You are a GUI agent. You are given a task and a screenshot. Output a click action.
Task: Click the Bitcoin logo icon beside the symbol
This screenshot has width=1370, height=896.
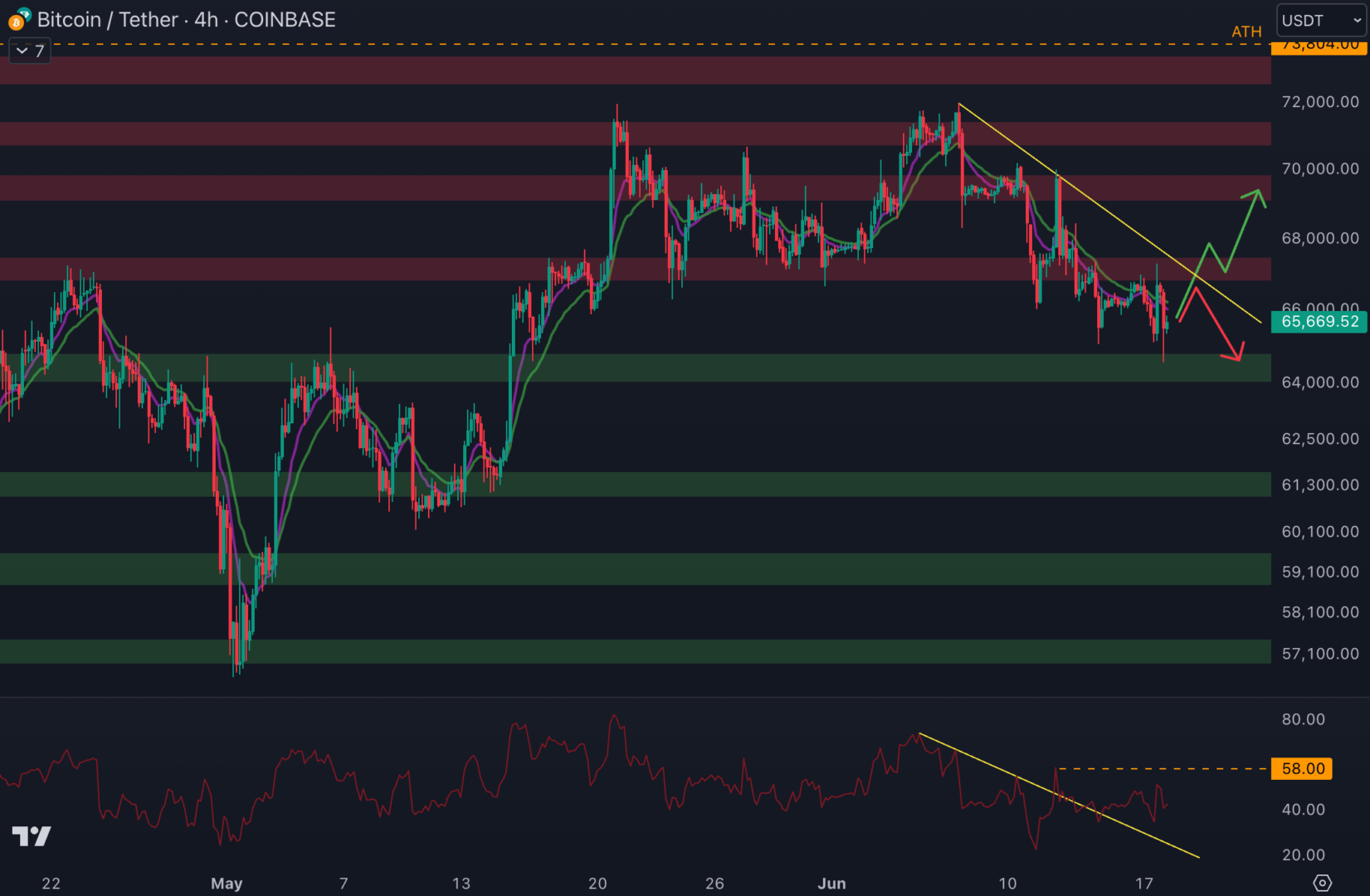18,20
